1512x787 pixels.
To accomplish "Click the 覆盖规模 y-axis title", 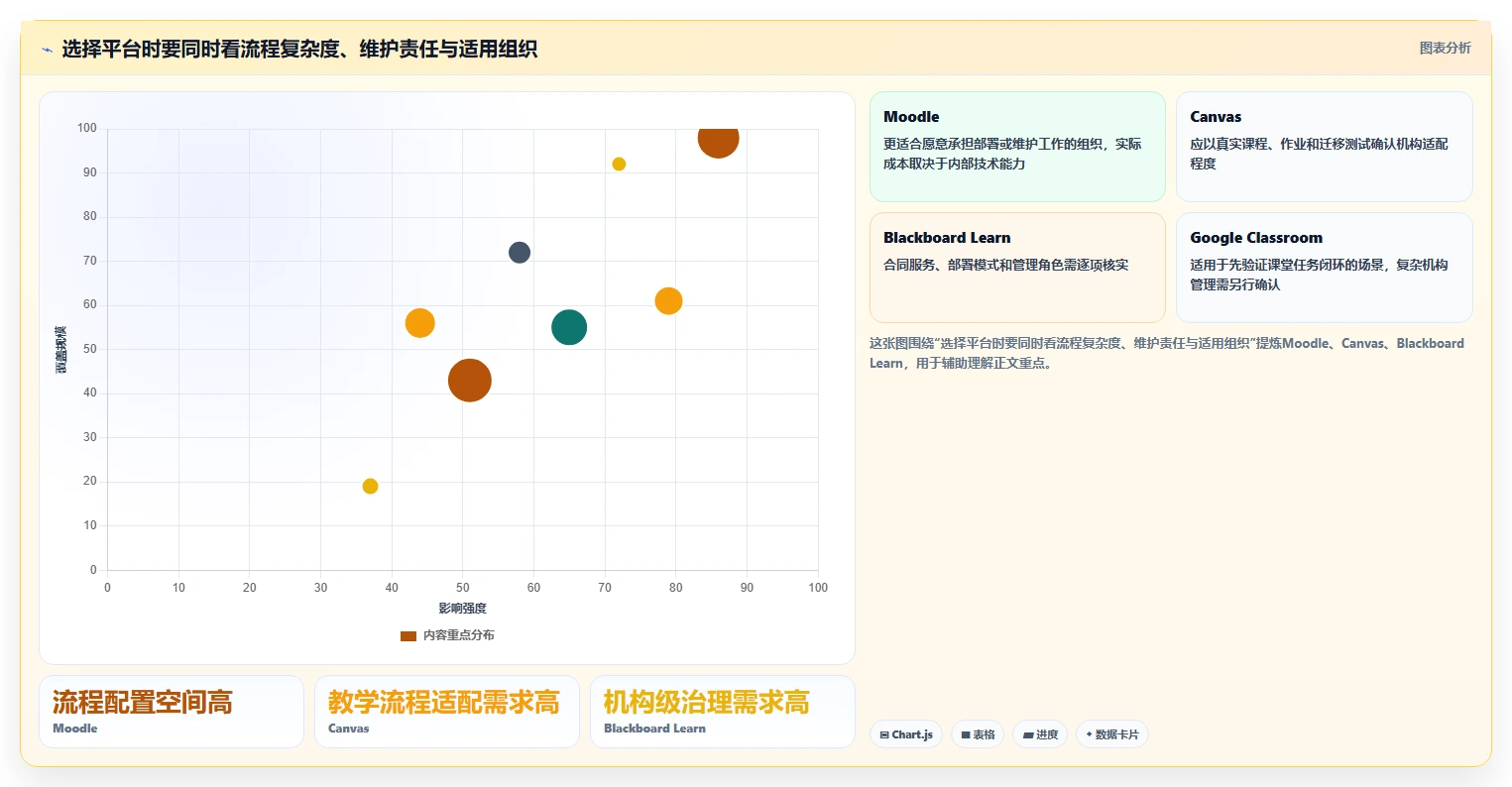I will pos(60,349).
